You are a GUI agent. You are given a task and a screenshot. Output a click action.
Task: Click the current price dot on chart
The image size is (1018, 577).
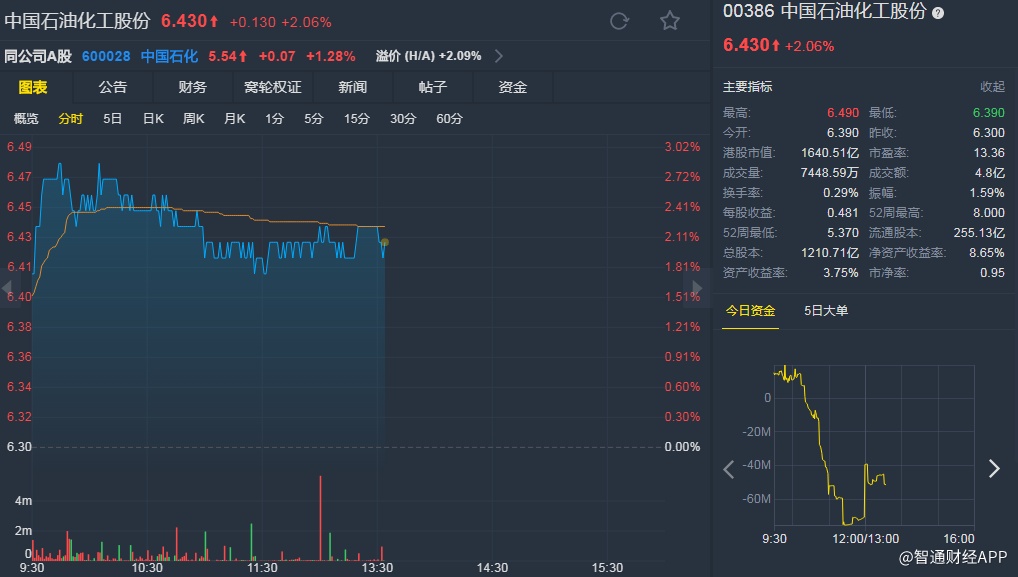[385, 242]
